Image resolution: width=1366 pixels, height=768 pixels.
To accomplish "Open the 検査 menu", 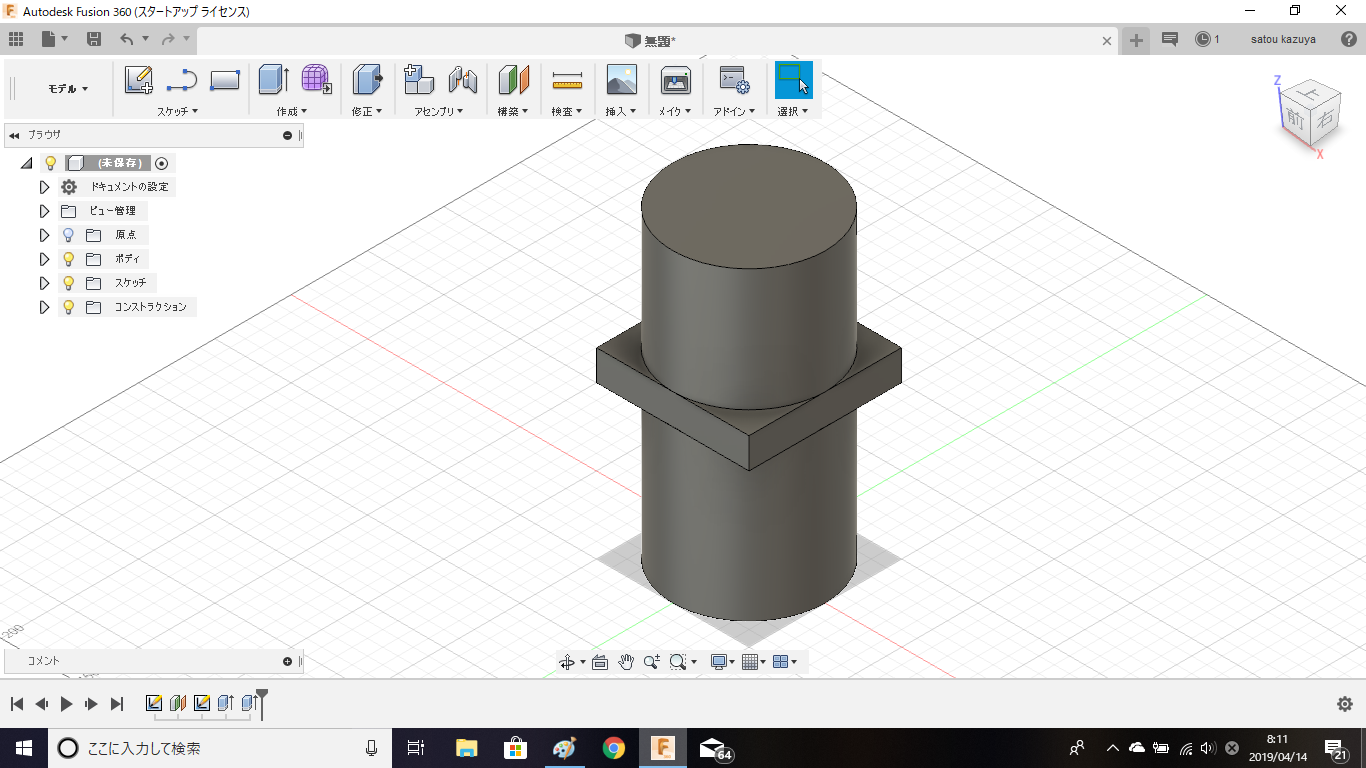I will (x=567, y=111).
